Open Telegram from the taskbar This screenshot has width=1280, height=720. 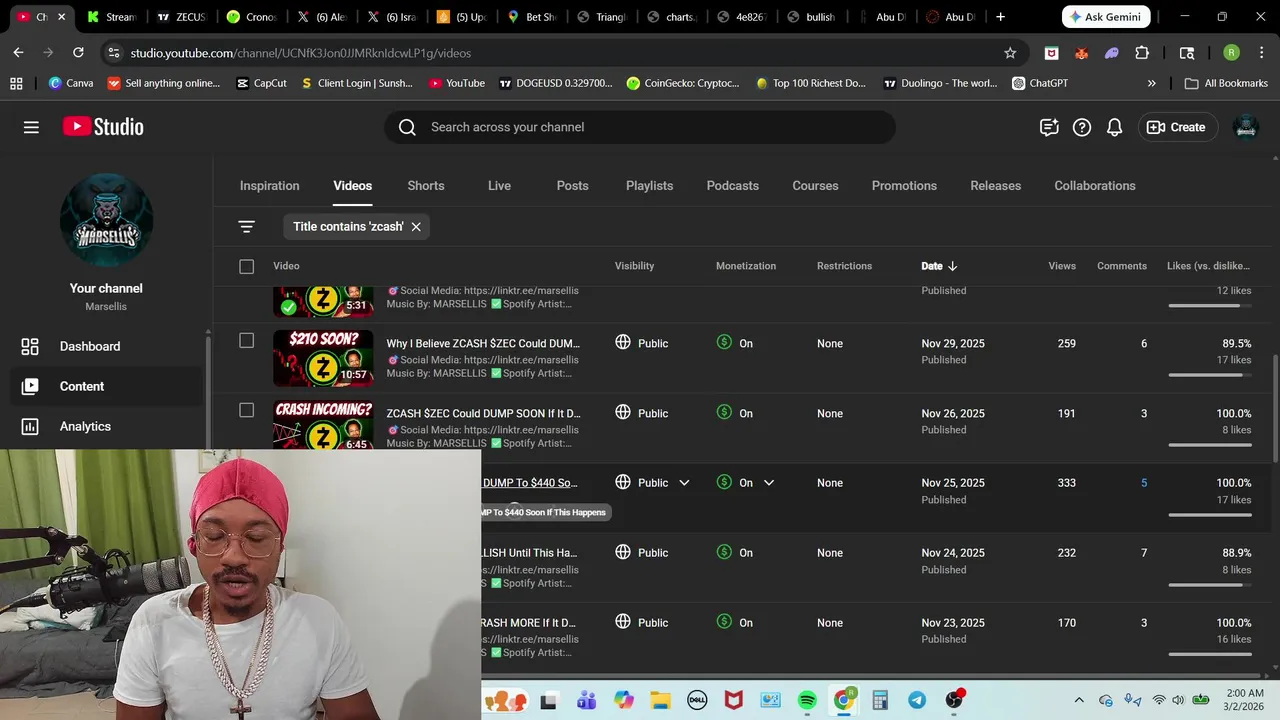917,701
